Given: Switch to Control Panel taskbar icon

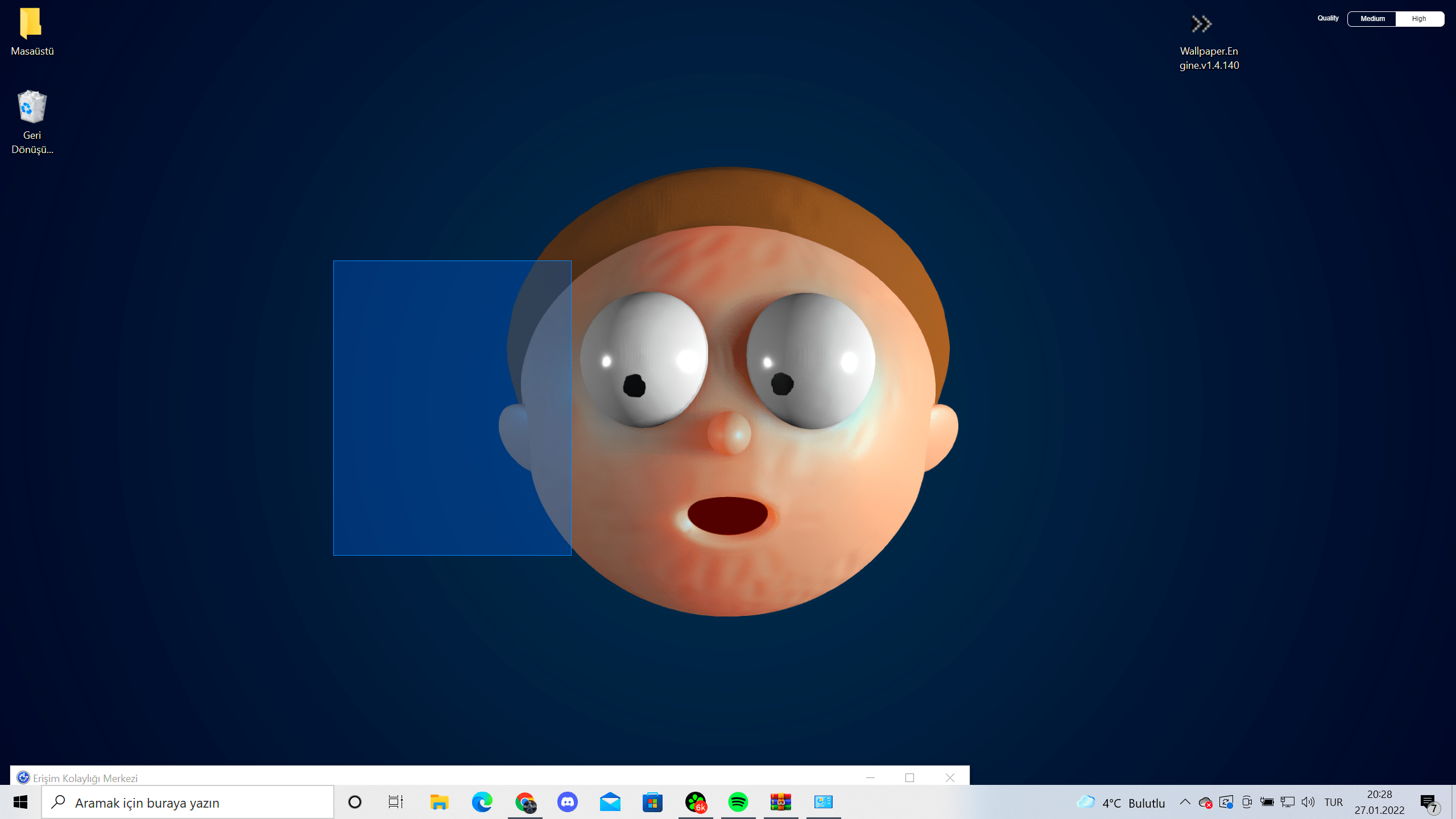Looking at the screenshot, I should (x=824, y=802).
